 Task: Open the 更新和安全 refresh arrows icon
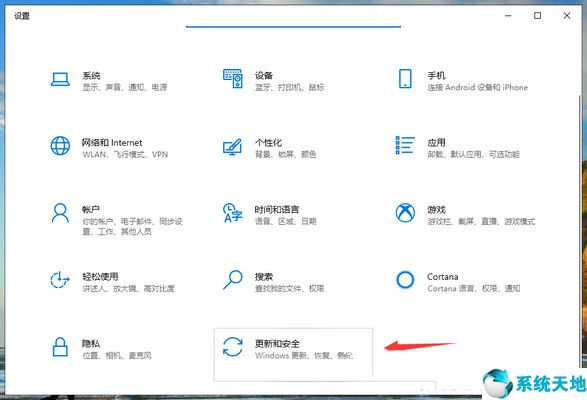(x=232, y=347)
